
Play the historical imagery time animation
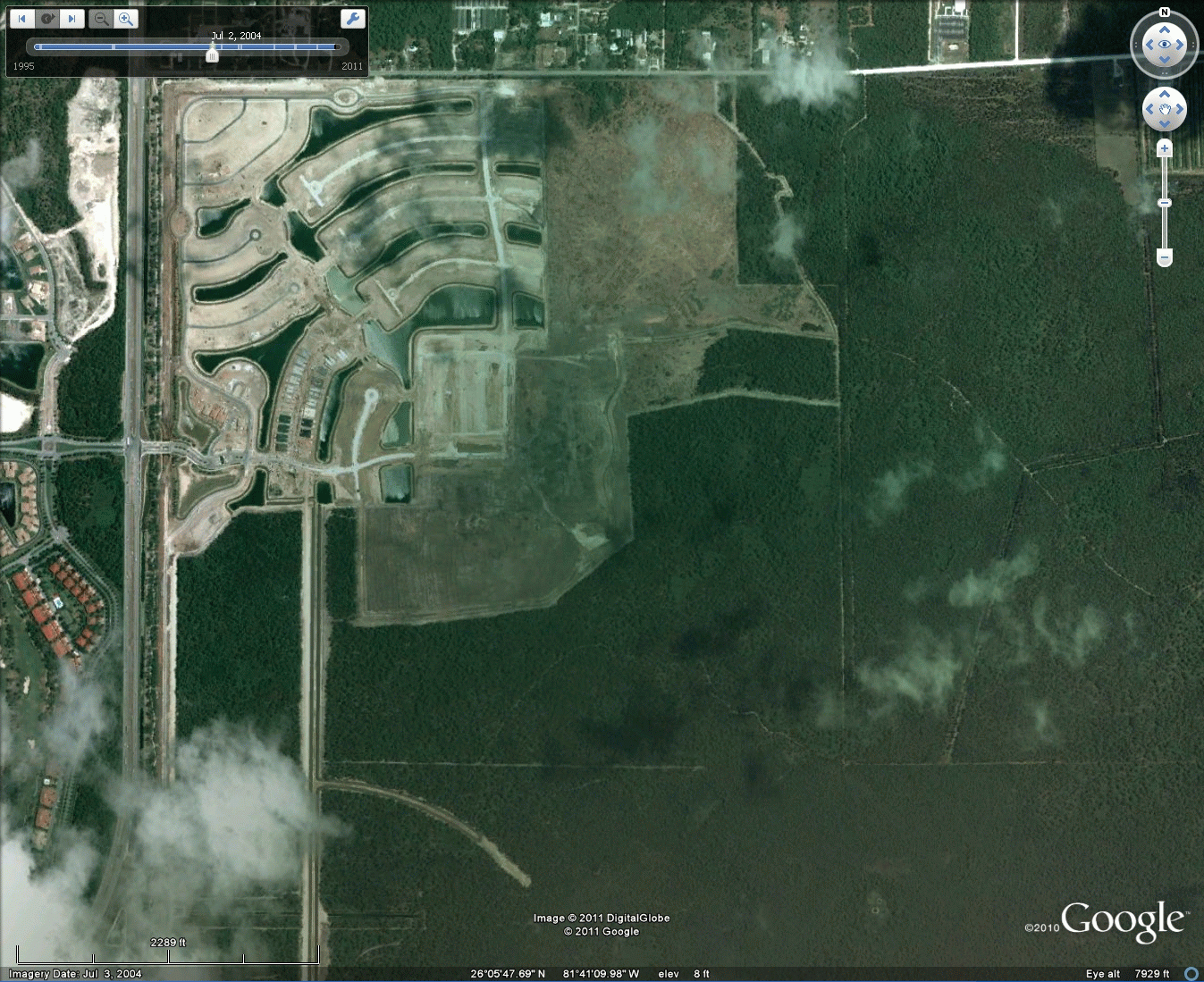tap(47, 19)
